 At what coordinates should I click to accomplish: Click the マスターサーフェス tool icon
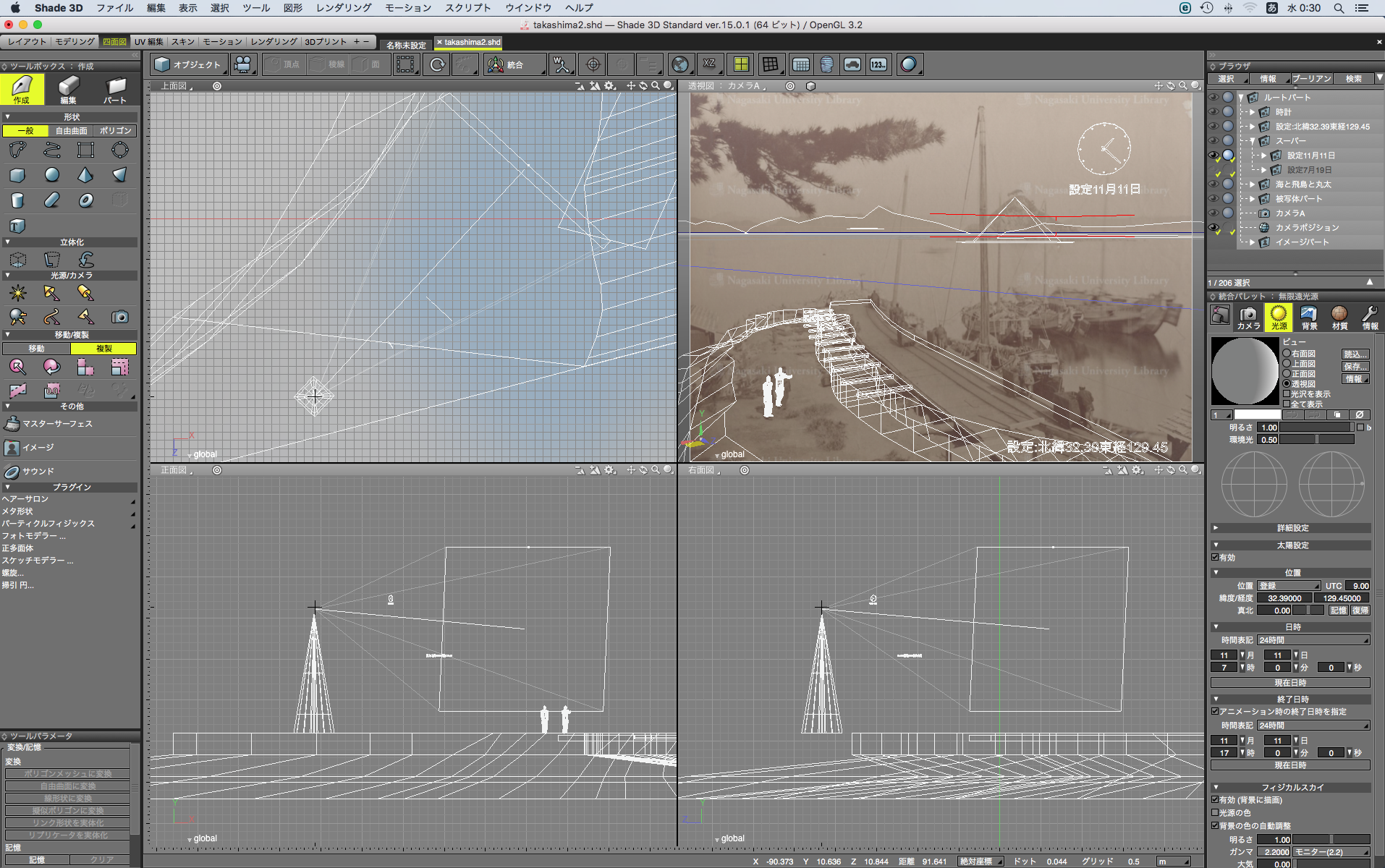(12, 424)
